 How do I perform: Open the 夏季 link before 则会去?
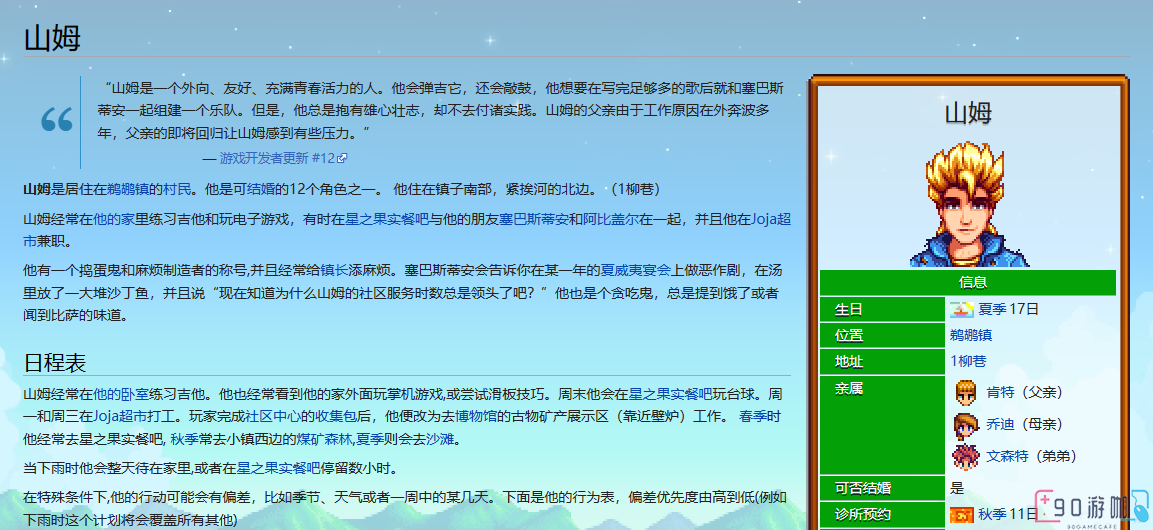click(371, 440)
